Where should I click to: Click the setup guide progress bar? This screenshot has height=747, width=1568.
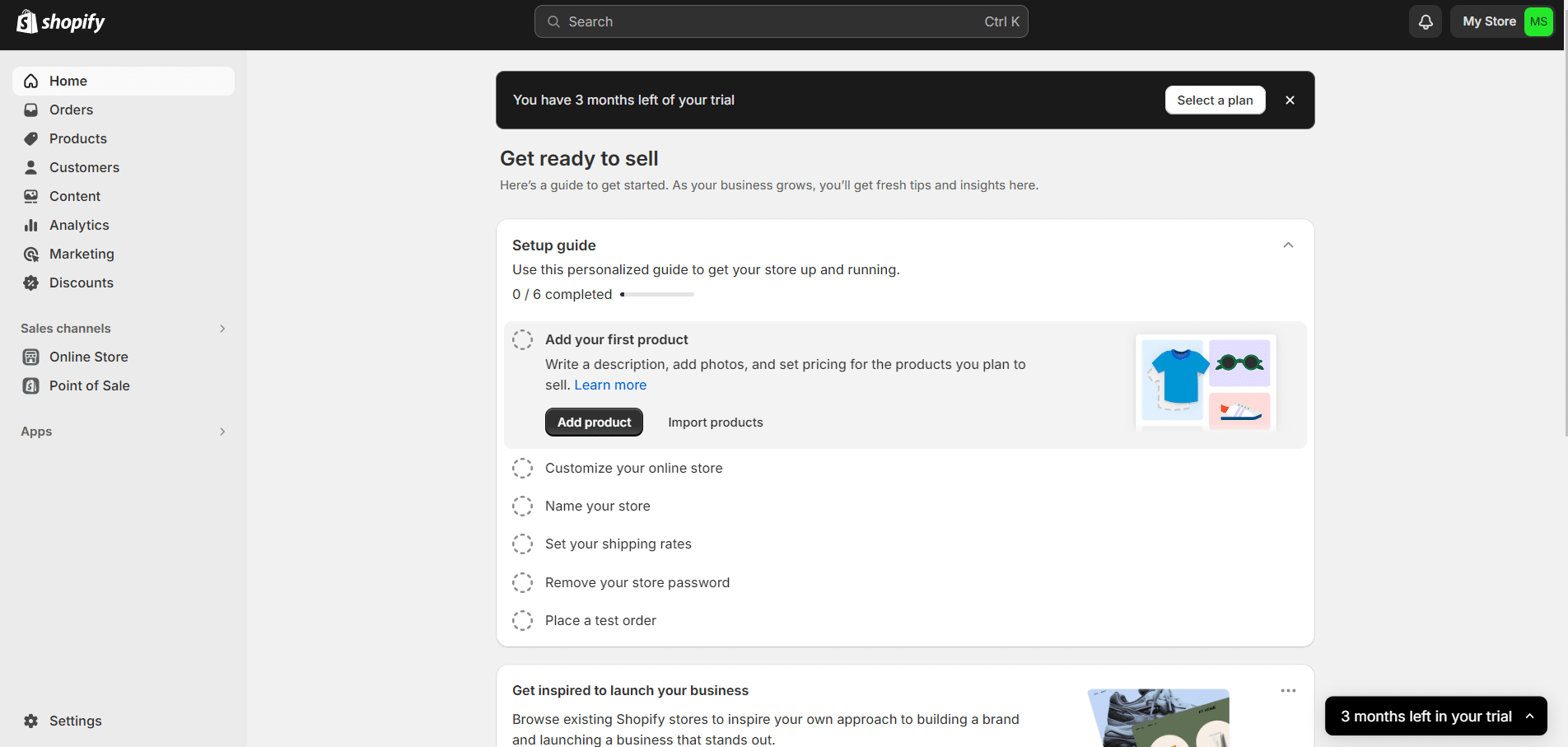(x=657, y=294)
